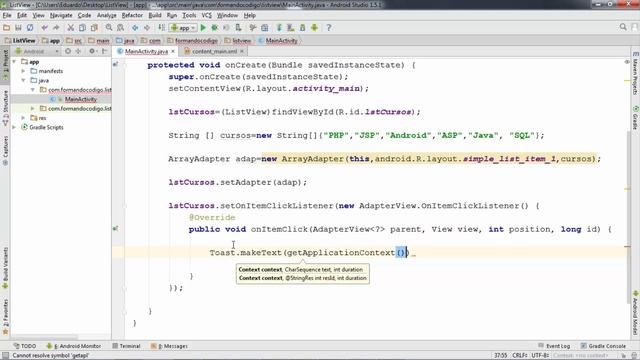The height and width of the screenshot is (360, 640).
Task: Click the Replace toolbar icon
Action: 121,28
